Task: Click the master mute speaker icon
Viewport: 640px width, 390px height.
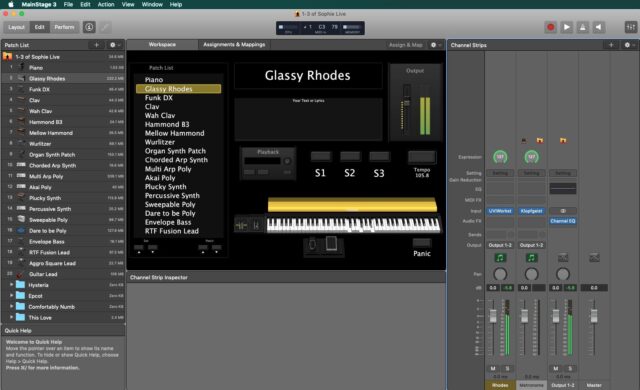Action: click(x=598, y=27)
